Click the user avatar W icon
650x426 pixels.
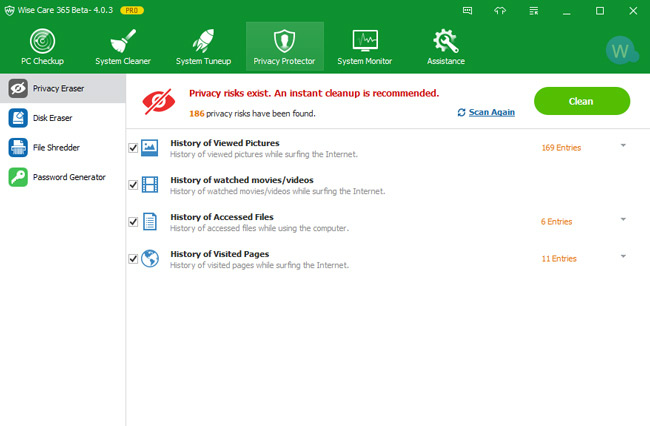click(620, 51)
